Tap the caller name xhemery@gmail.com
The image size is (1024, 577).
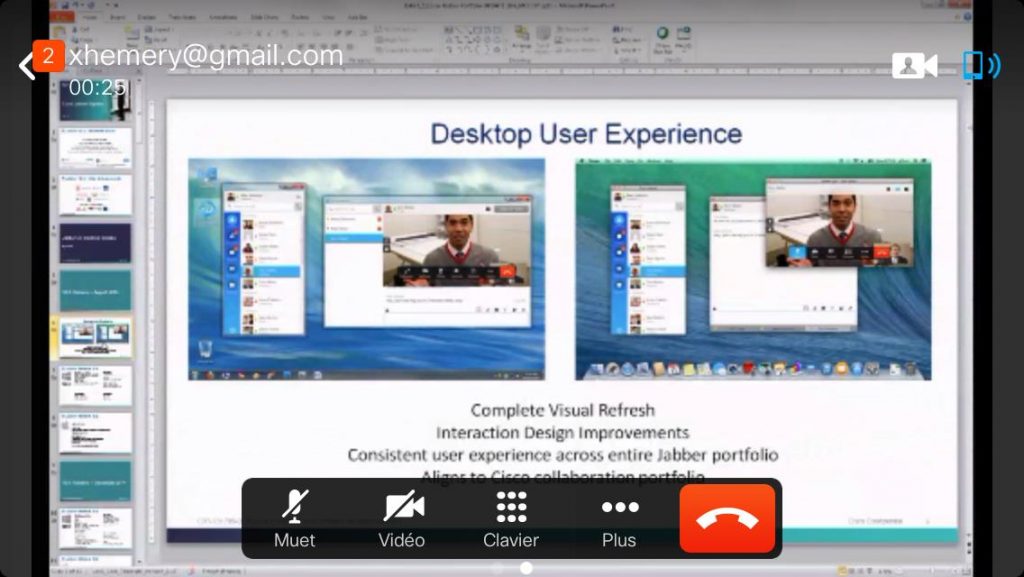pos(206,56)
